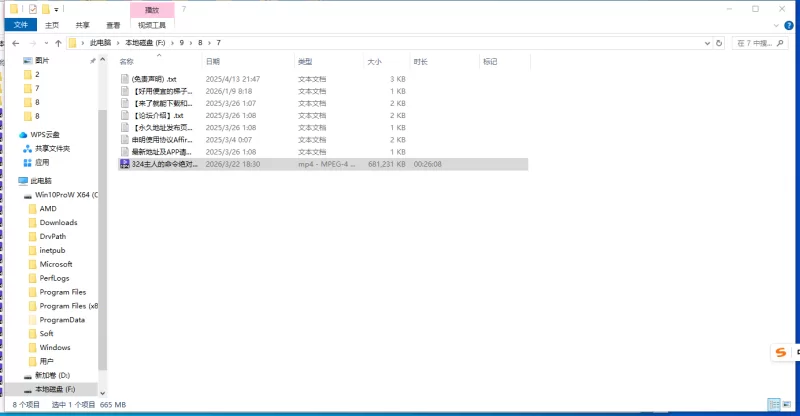Click the mp4 video icon of the 324主人的命令绝对 file
800x416 pixels.
tap(124, 164)
